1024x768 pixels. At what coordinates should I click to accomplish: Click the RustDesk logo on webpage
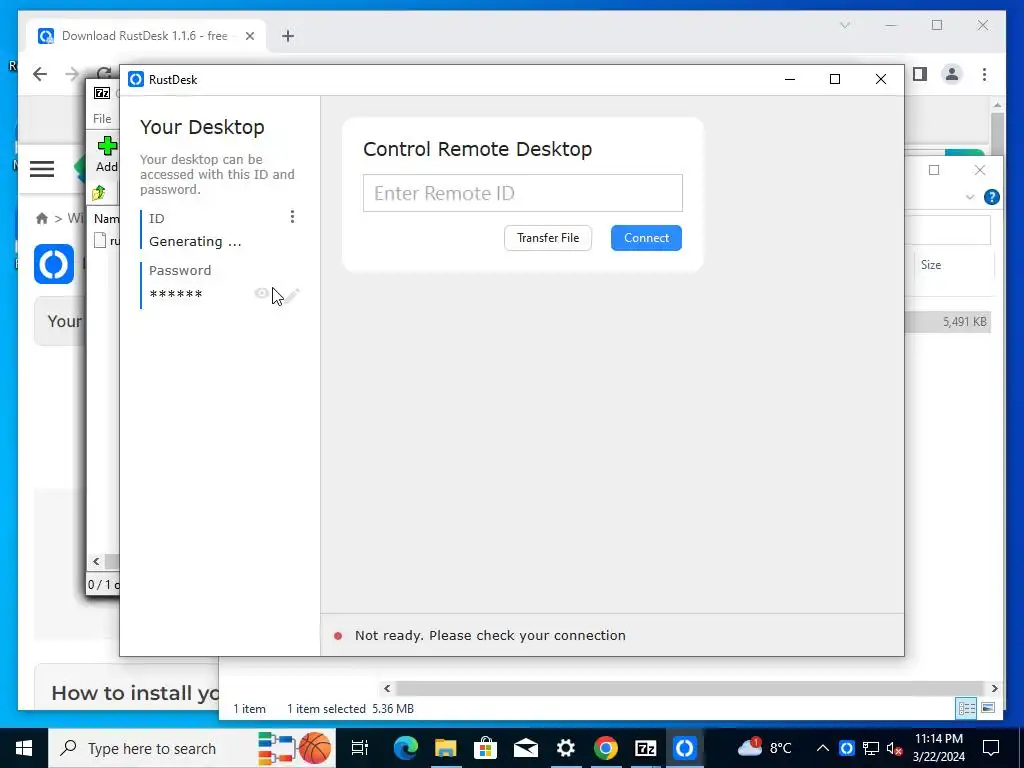pyautogui.click(x=54, y=264)
